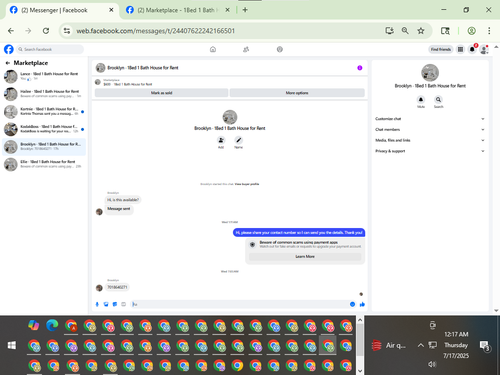
Task: Open Elle 1Bed 1 Bath House conversation
Action: tap(44, 164)
